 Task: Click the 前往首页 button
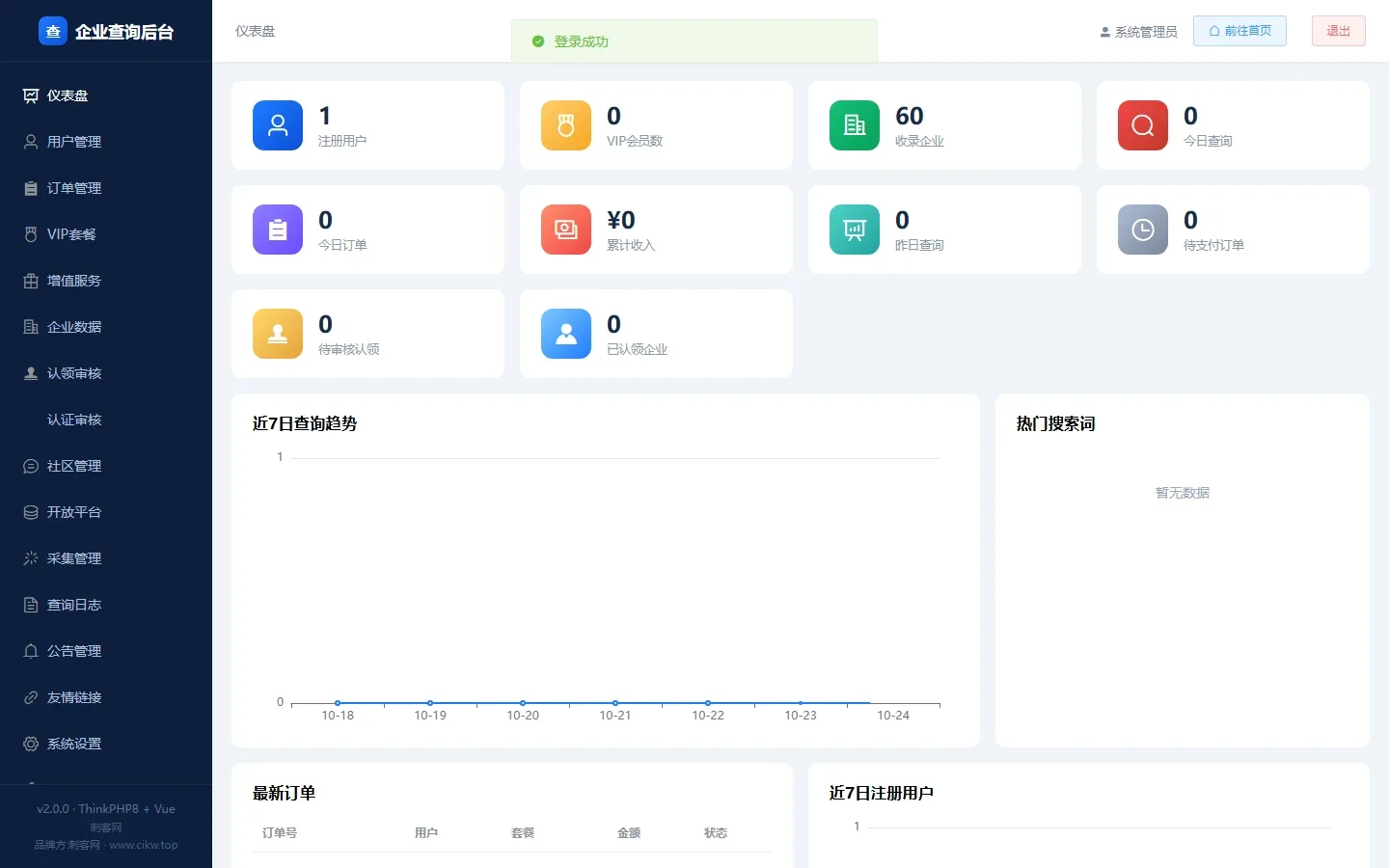(1239, 31)
